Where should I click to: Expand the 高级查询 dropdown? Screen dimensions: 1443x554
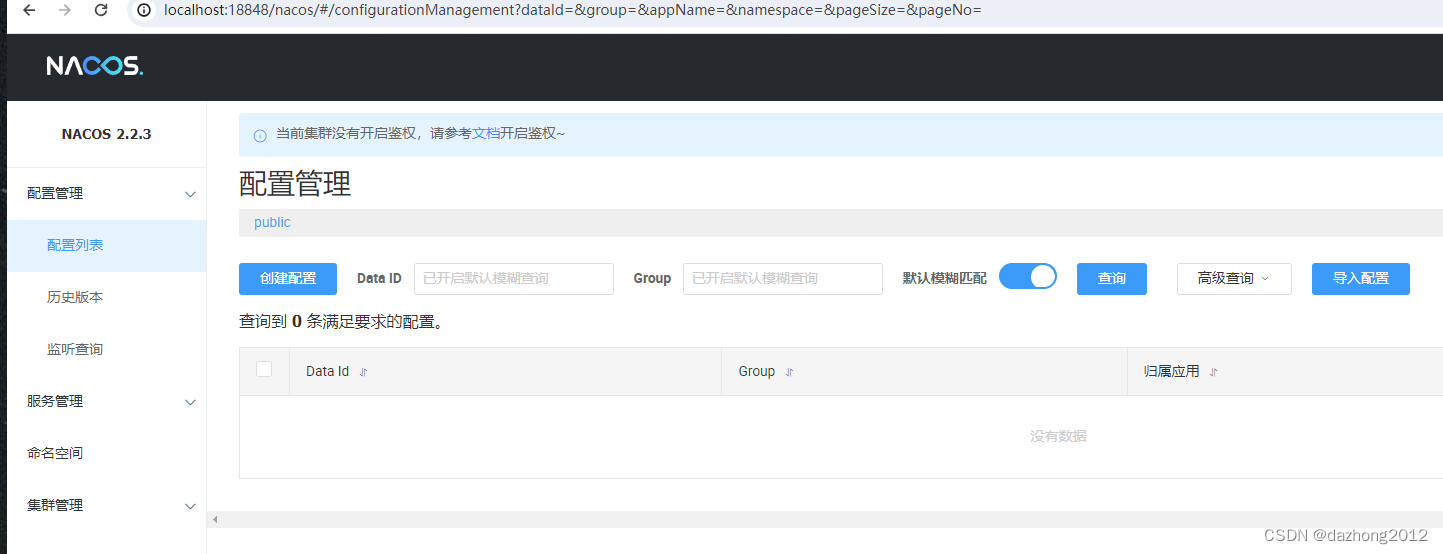point(1233,279)
